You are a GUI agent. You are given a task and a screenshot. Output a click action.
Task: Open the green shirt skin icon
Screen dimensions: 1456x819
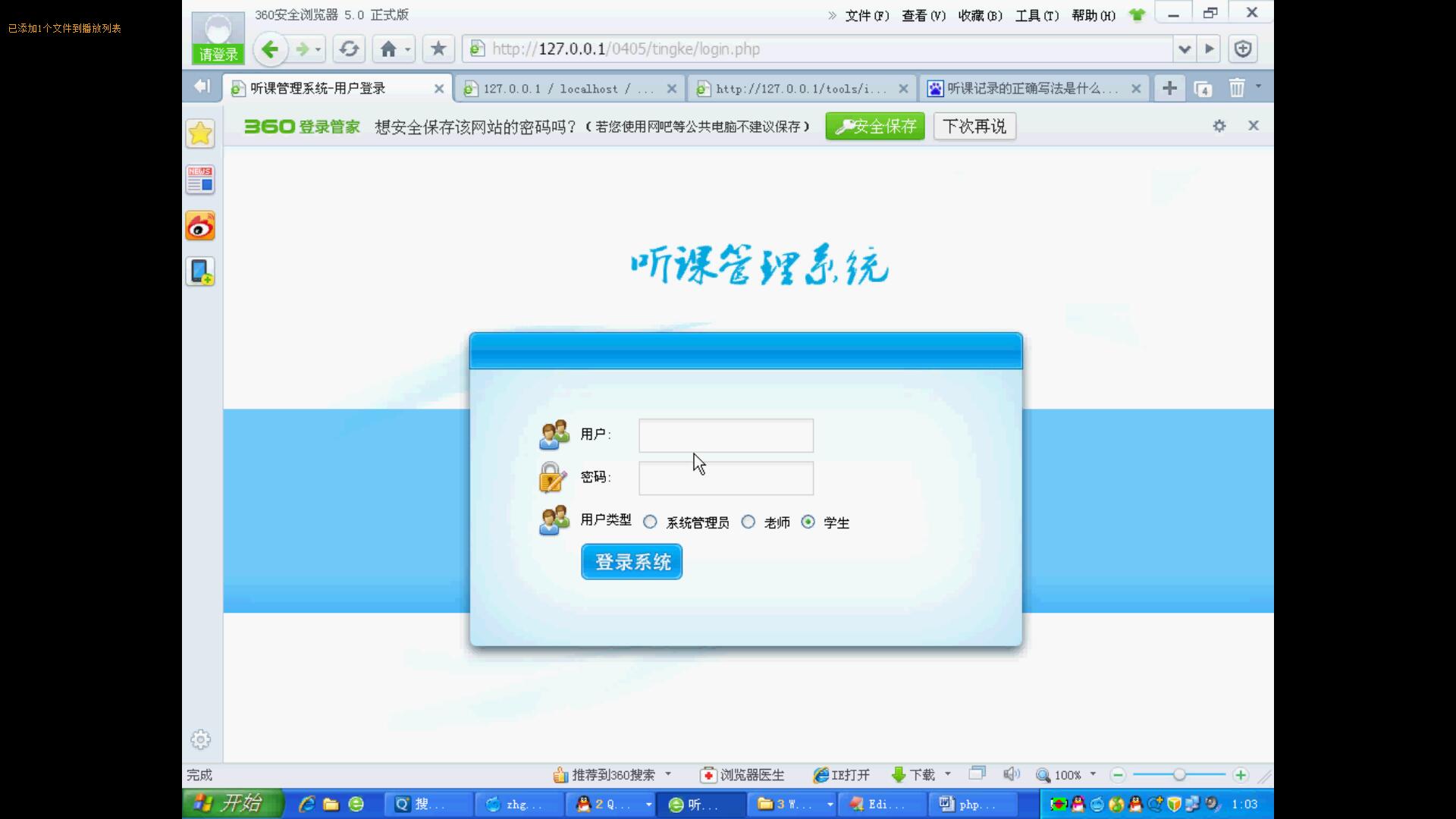(1137, 14)
